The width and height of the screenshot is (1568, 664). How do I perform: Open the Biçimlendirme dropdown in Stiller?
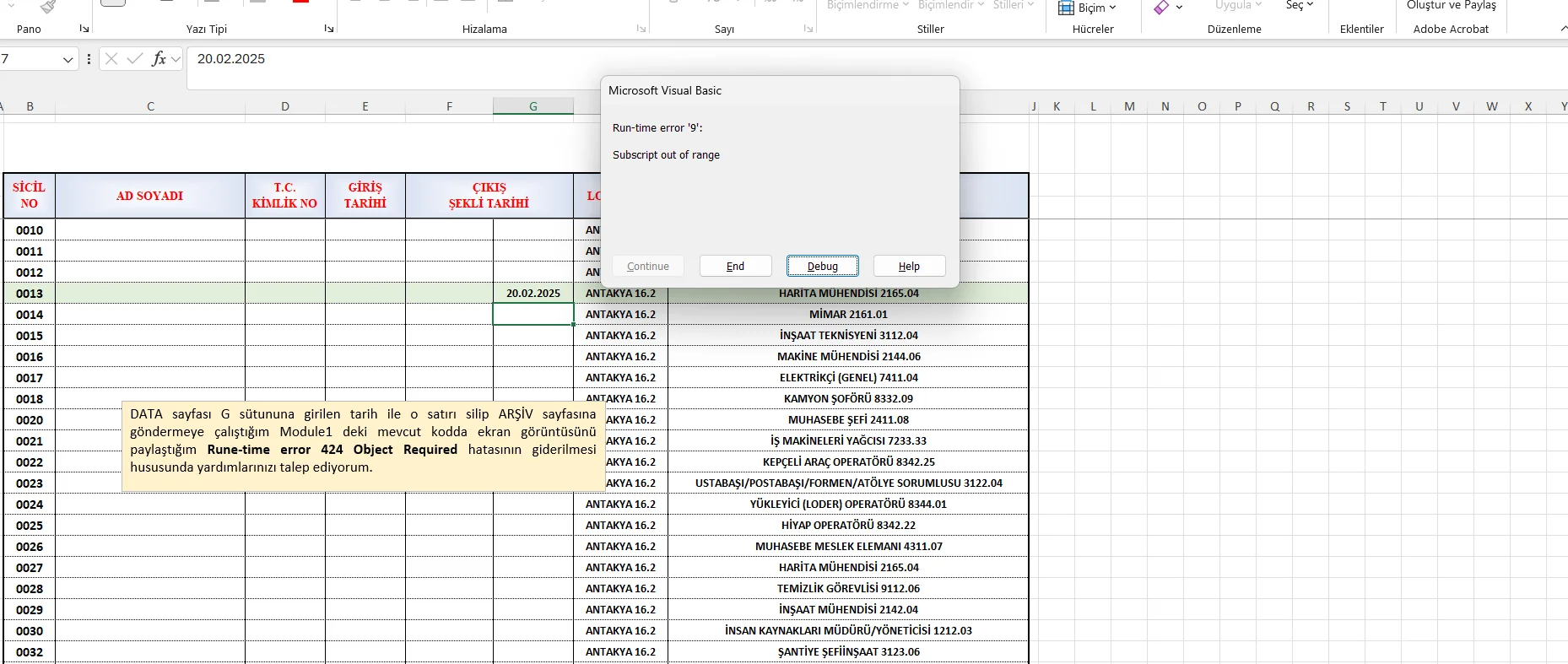click(868, 5)
